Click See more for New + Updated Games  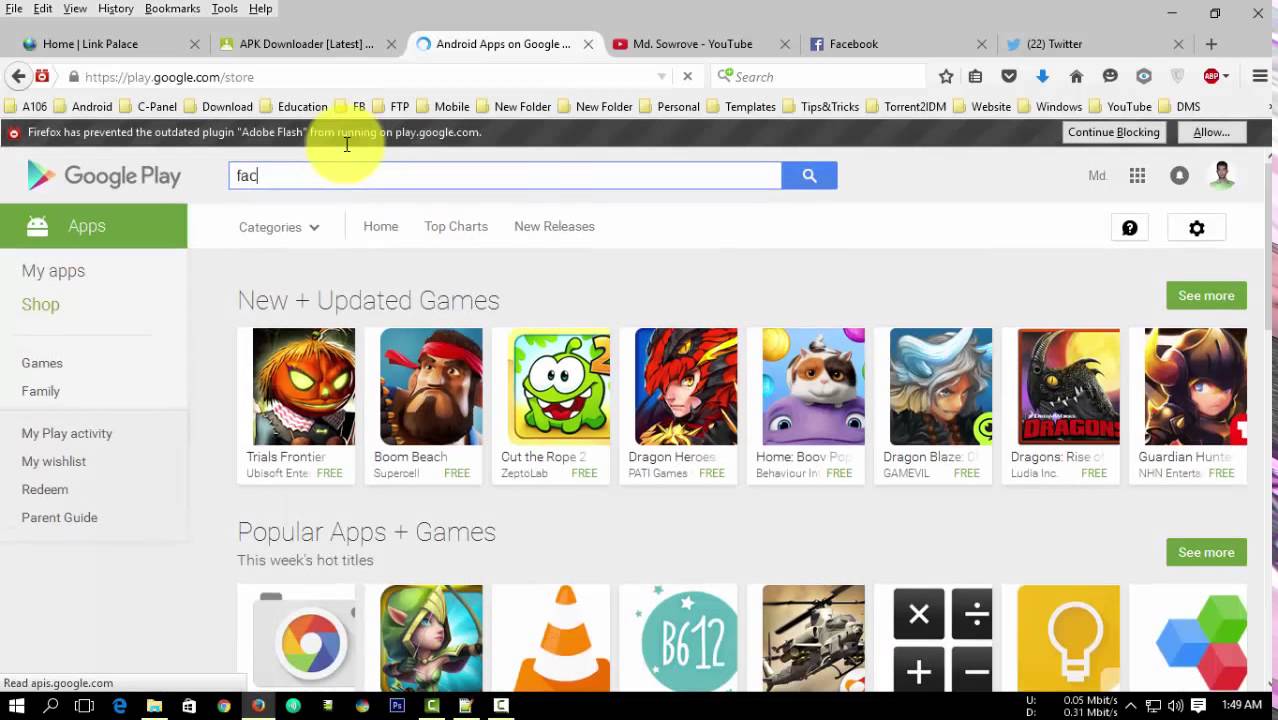click(x=1206, y=295)
